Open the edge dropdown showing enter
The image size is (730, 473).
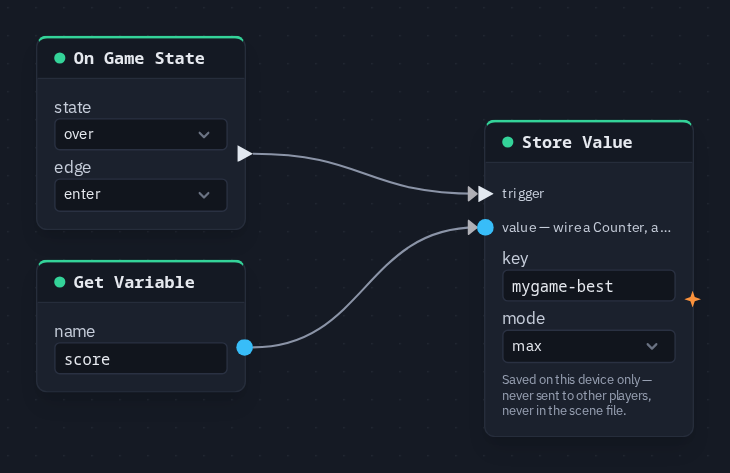coord(141,195)
